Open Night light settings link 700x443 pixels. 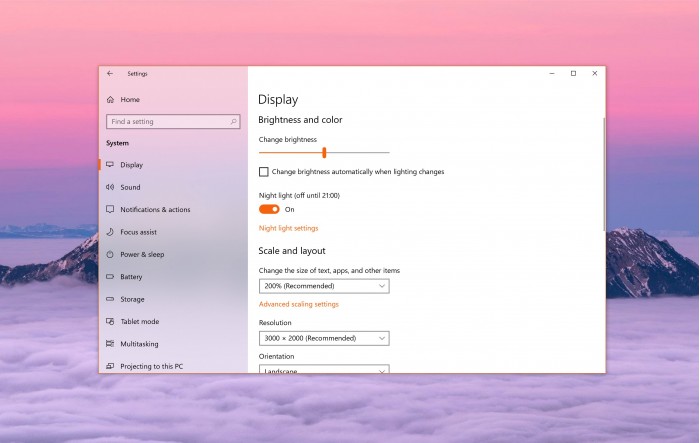click(x=288, y=228)
